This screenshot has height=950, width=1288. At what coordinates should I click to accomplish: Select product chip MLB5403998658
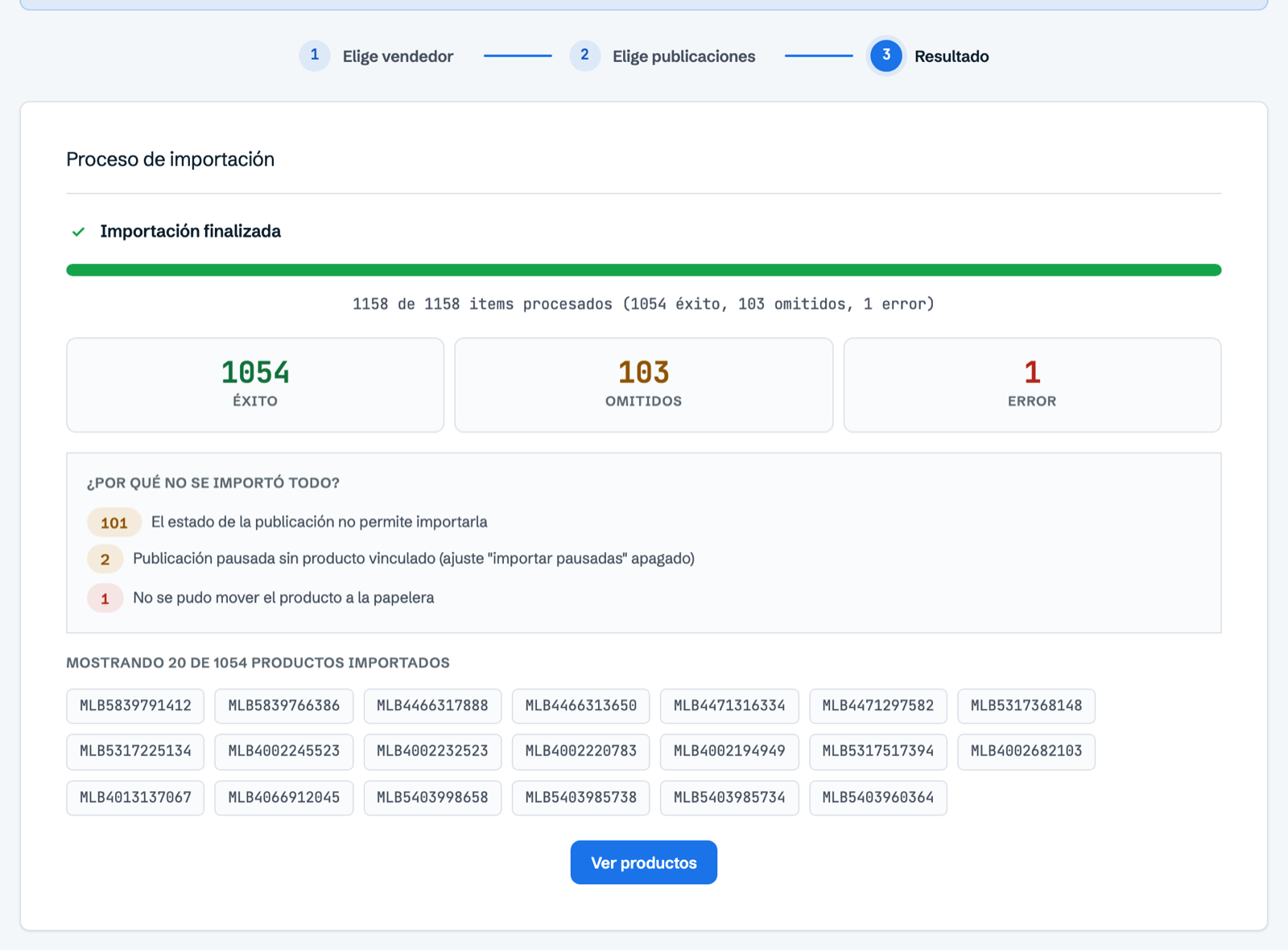pos(432,798)
